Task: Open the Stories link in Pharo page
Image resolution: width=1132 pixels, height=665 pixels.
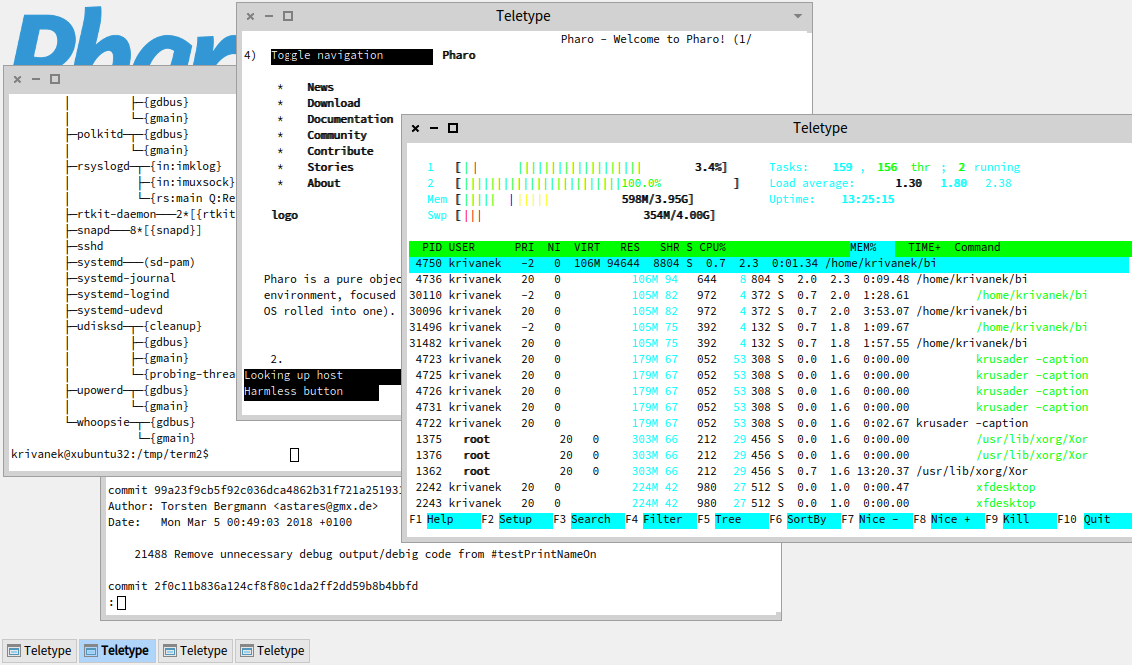Action: 330,167
